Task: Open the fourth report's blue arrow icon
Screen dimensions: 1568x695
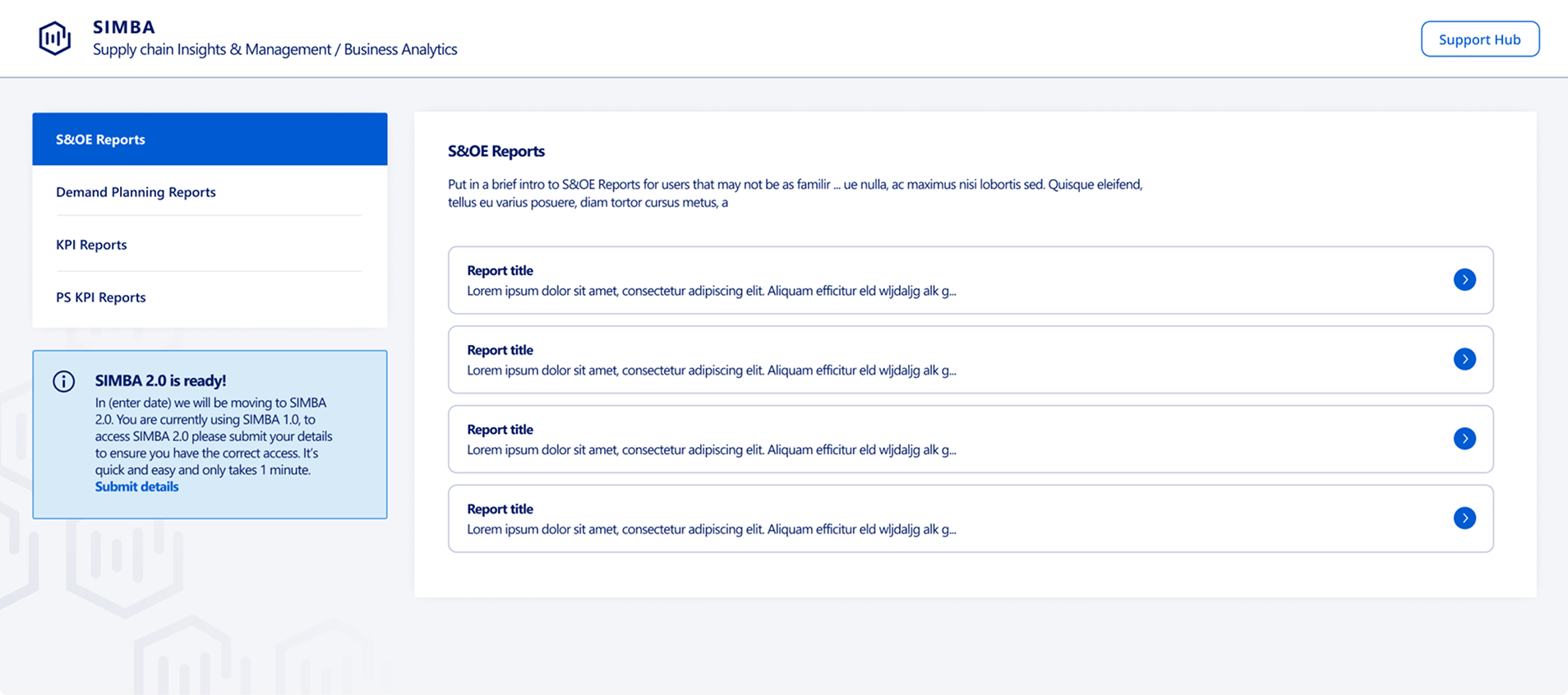Action: tap(1464, 518)
